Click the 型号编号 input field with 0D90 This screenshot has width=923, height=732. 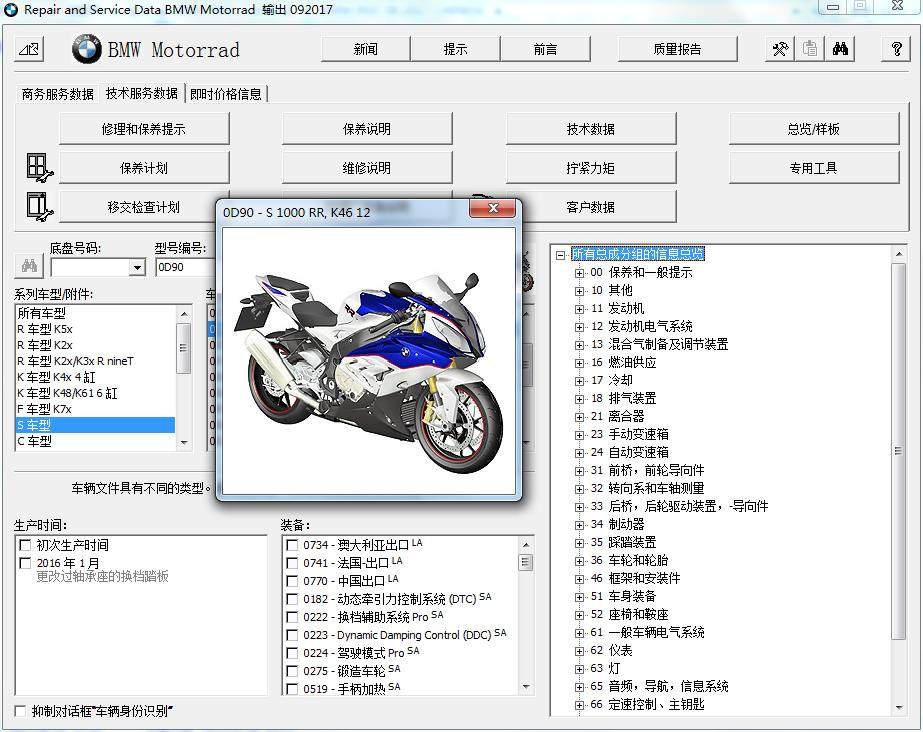[186, 267]
